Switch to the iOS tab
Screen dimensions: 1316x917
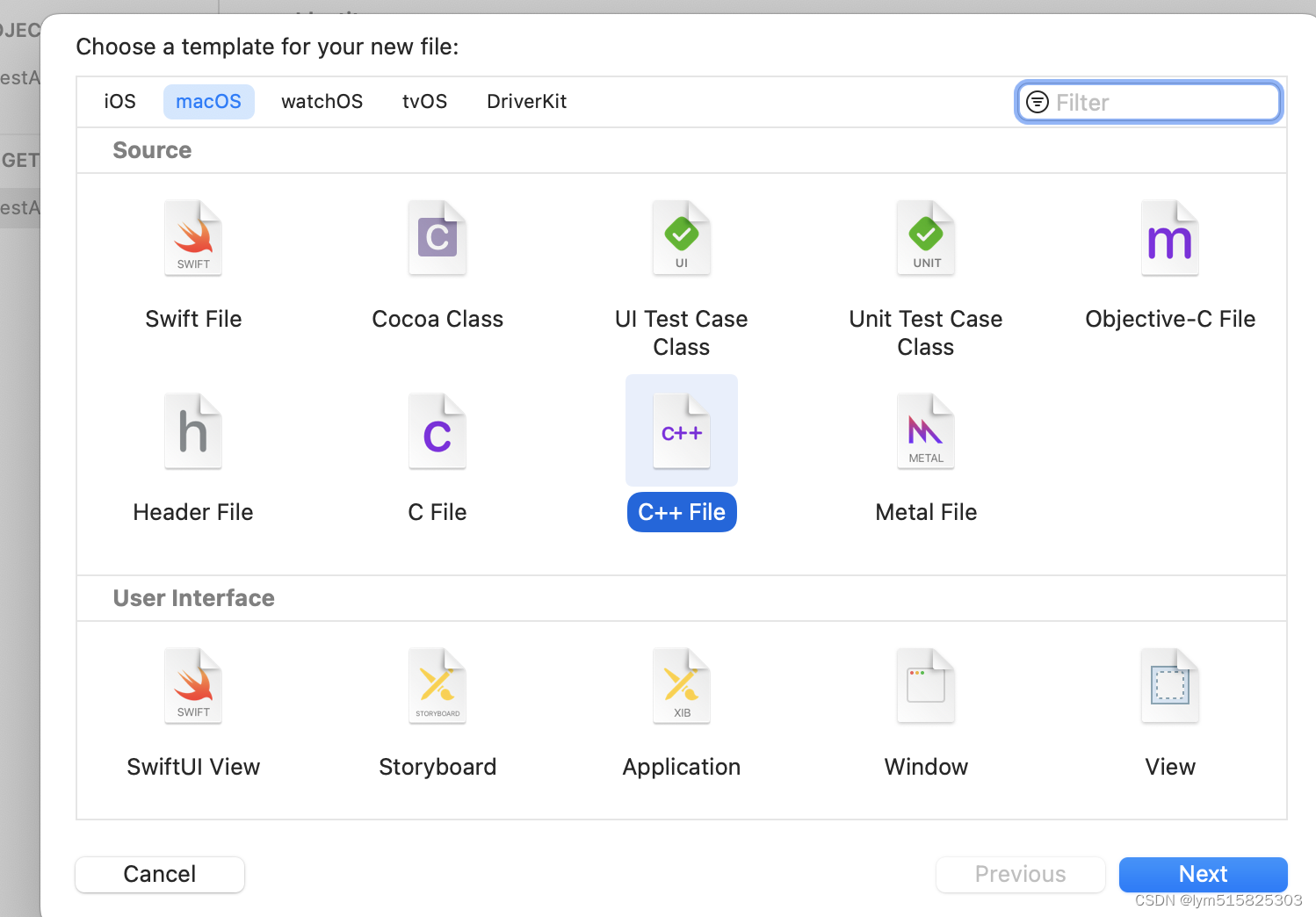coord(119,101)
